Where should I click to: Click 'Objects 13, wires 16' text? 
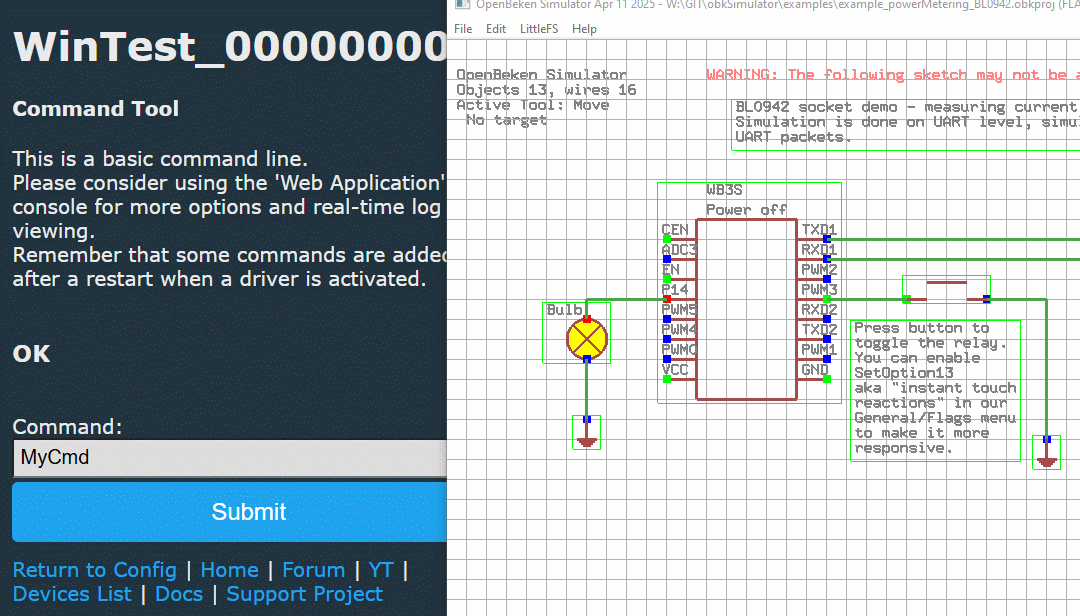coord(546,90)
